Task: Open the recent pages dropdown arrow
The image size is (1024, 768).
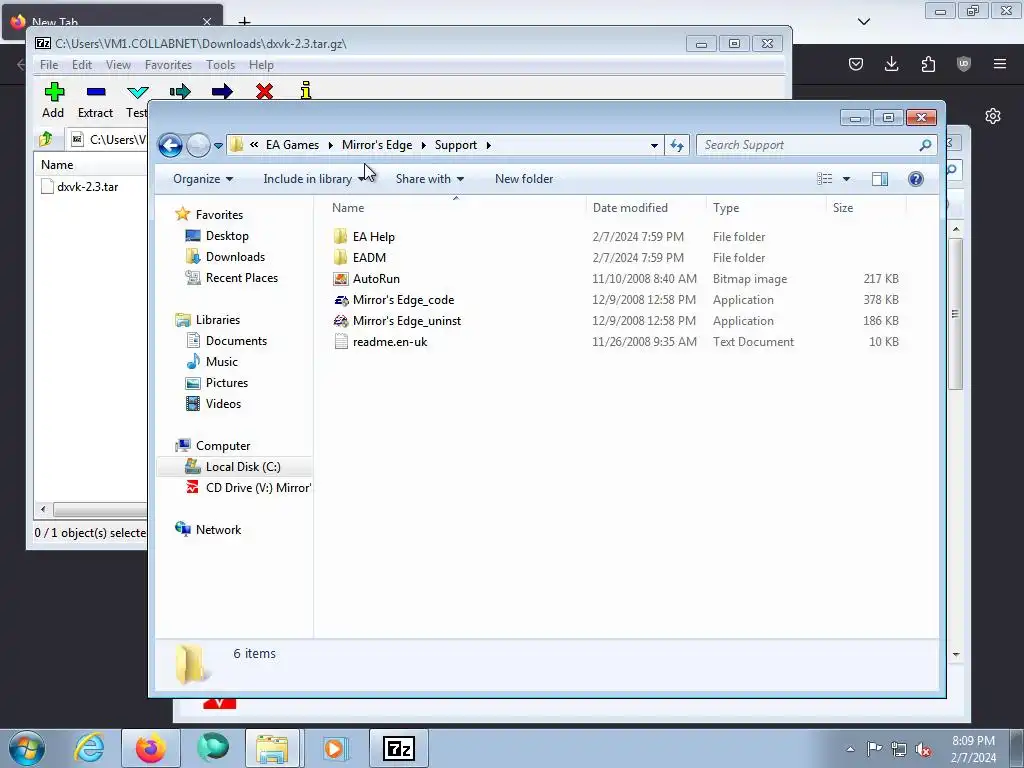Action: 218,146
